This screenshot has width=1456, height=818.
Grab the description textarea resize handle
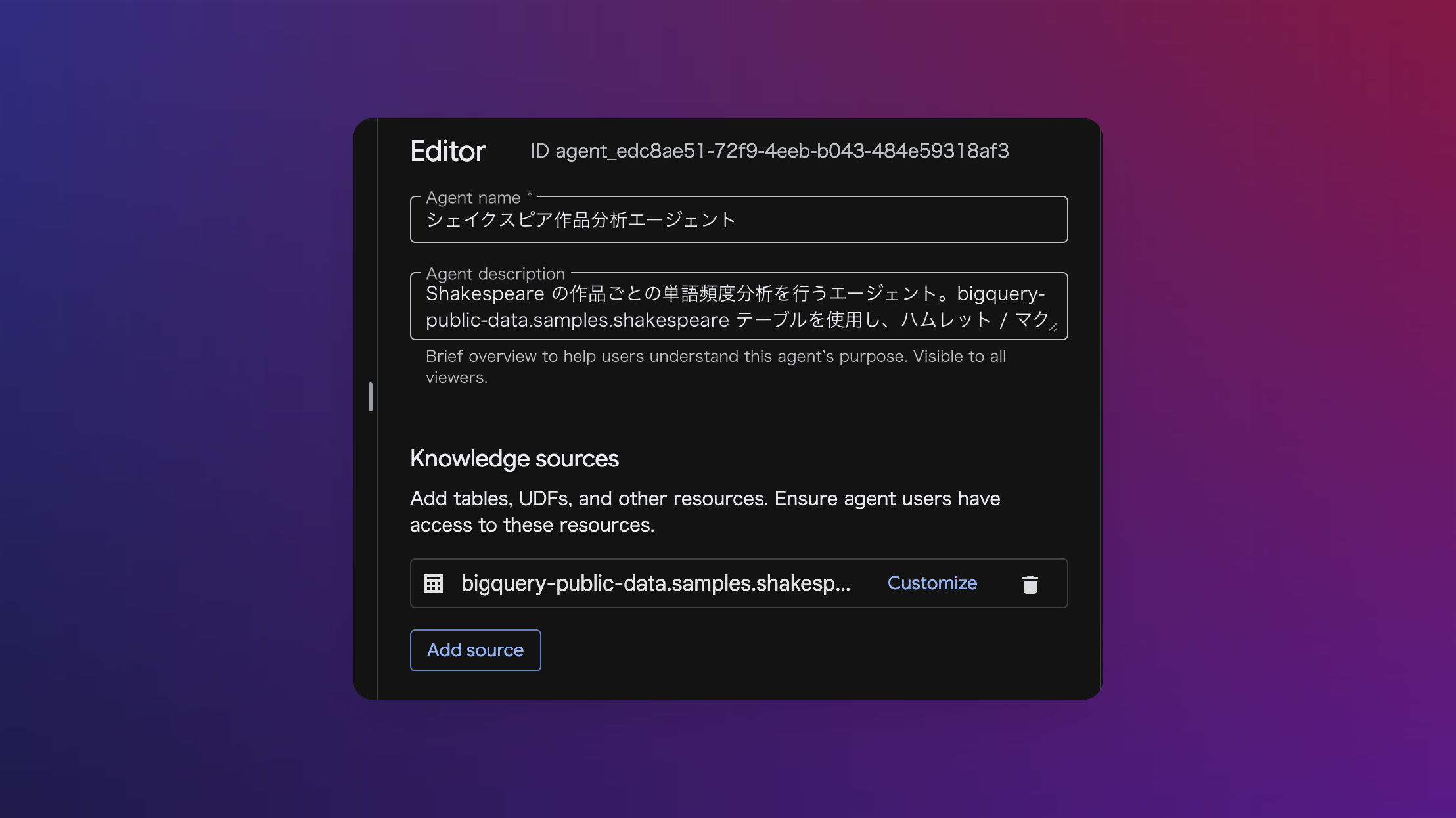(x=1053, y=327)
